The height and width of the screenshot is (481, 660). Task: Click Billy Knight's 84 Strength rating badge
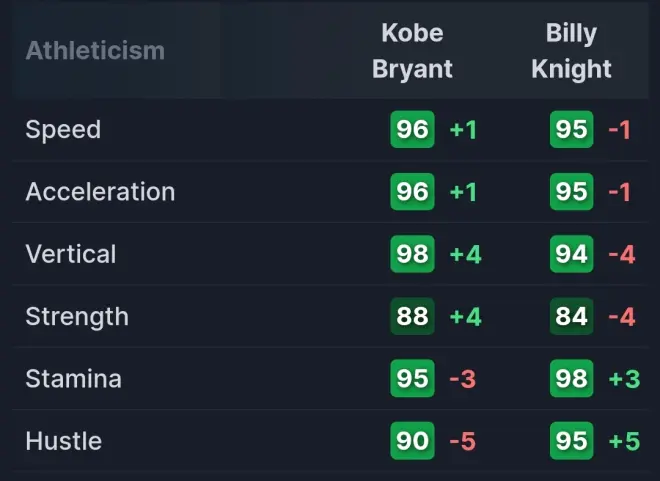(571, 317)
